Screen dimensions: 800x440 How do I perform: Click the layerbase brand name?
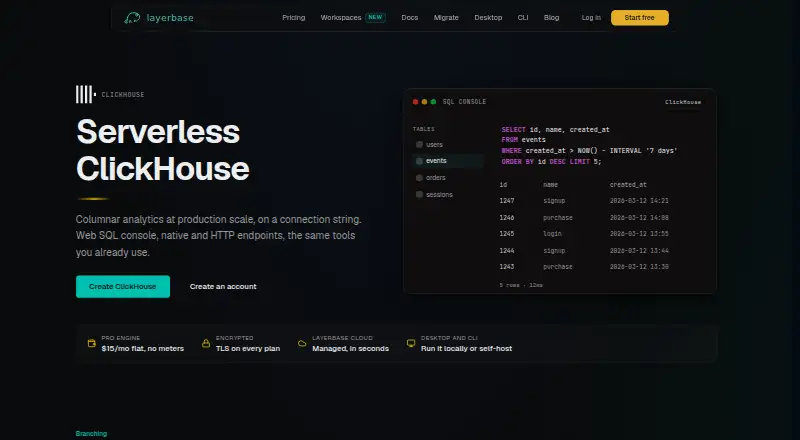(x=170, y=18)
